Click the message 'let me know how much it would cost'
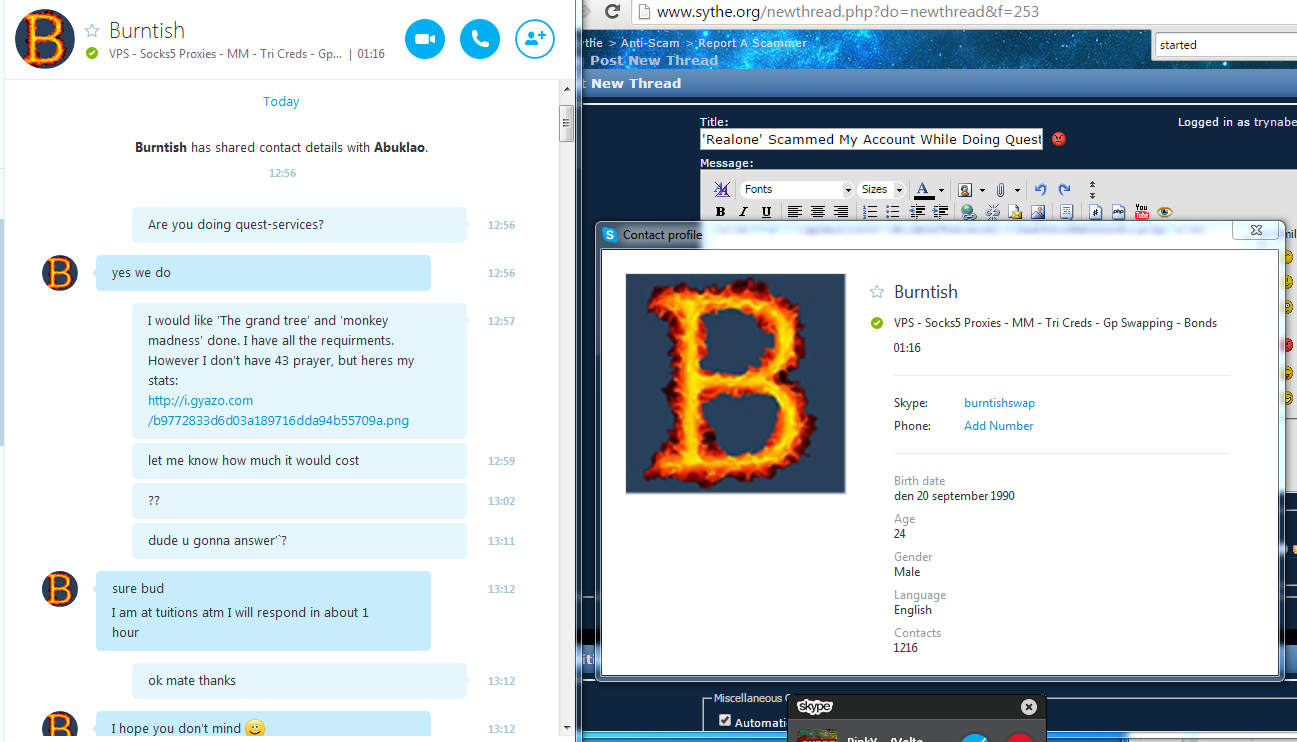The height and width of the screenshot is (742, 1297). pos(299,461)
